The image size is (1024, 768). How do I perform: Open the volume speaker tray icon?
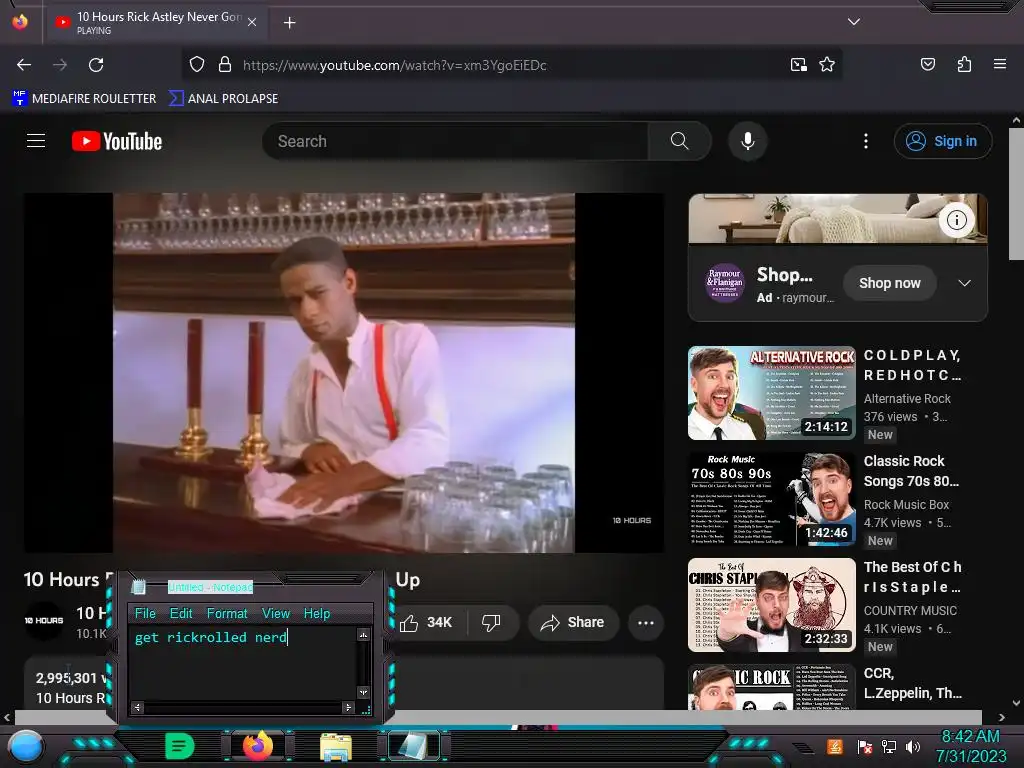912,746
